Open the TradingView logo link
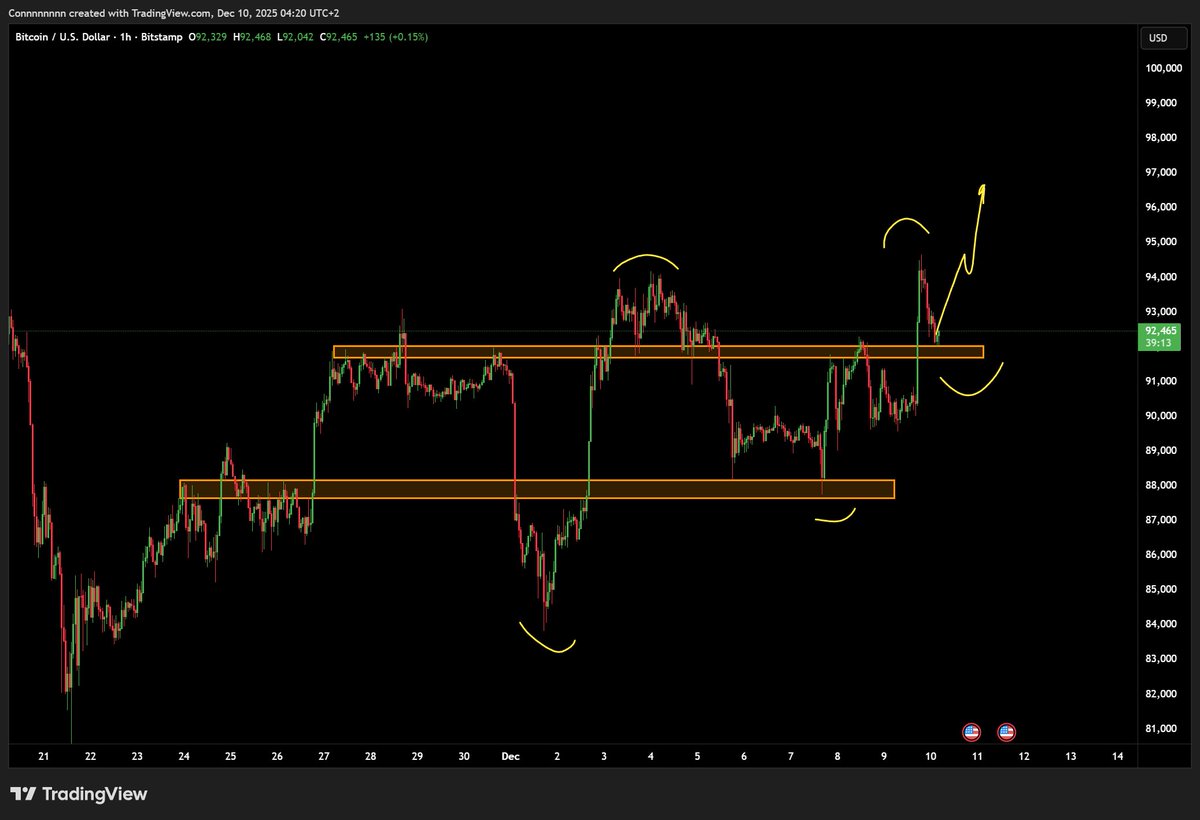The image size is (1200, 820). (x=79, y=794)
